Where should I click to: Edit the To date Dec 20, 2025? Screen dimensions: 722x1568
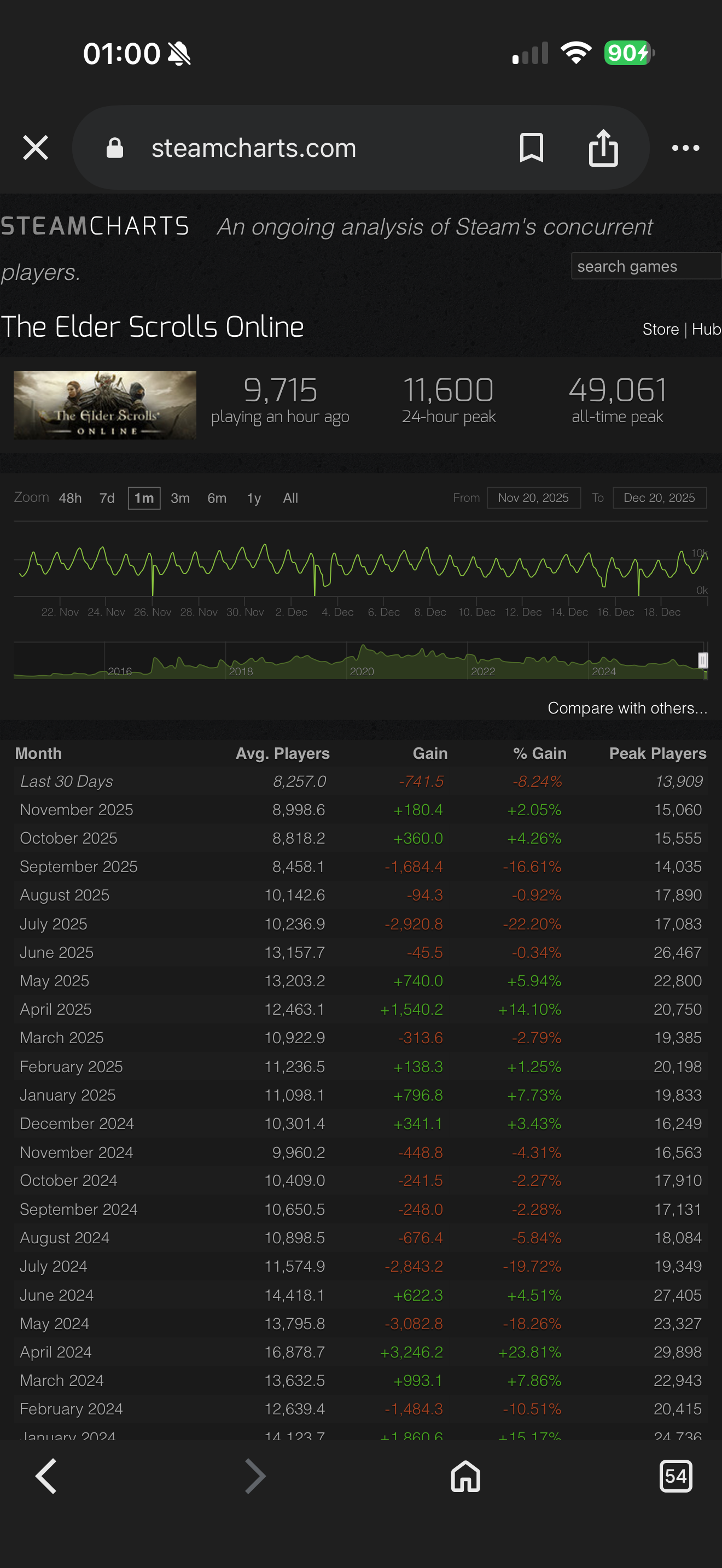659,498
